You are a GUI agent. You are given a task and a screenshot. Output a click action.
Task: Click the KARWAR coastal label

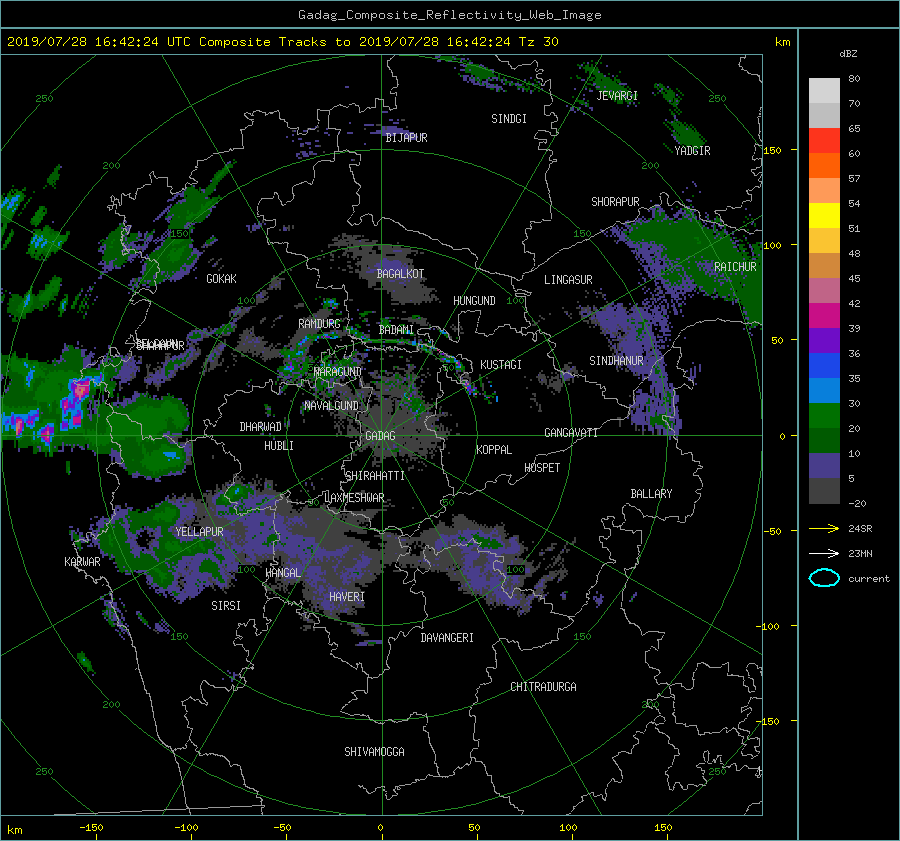coord(82,562)
